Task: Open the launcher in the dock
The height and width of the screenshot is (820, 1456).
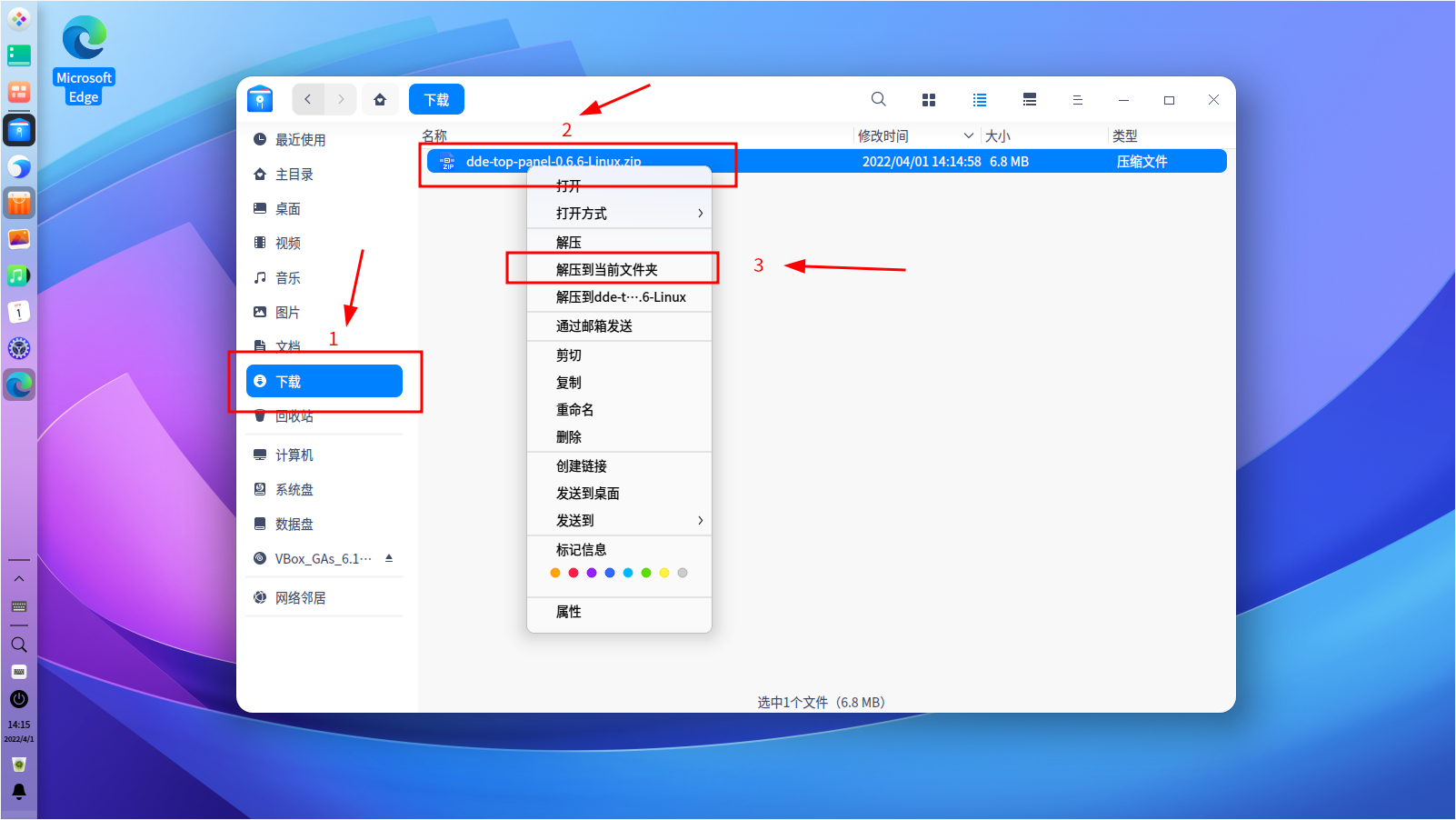Action: [x=19, y=19]
